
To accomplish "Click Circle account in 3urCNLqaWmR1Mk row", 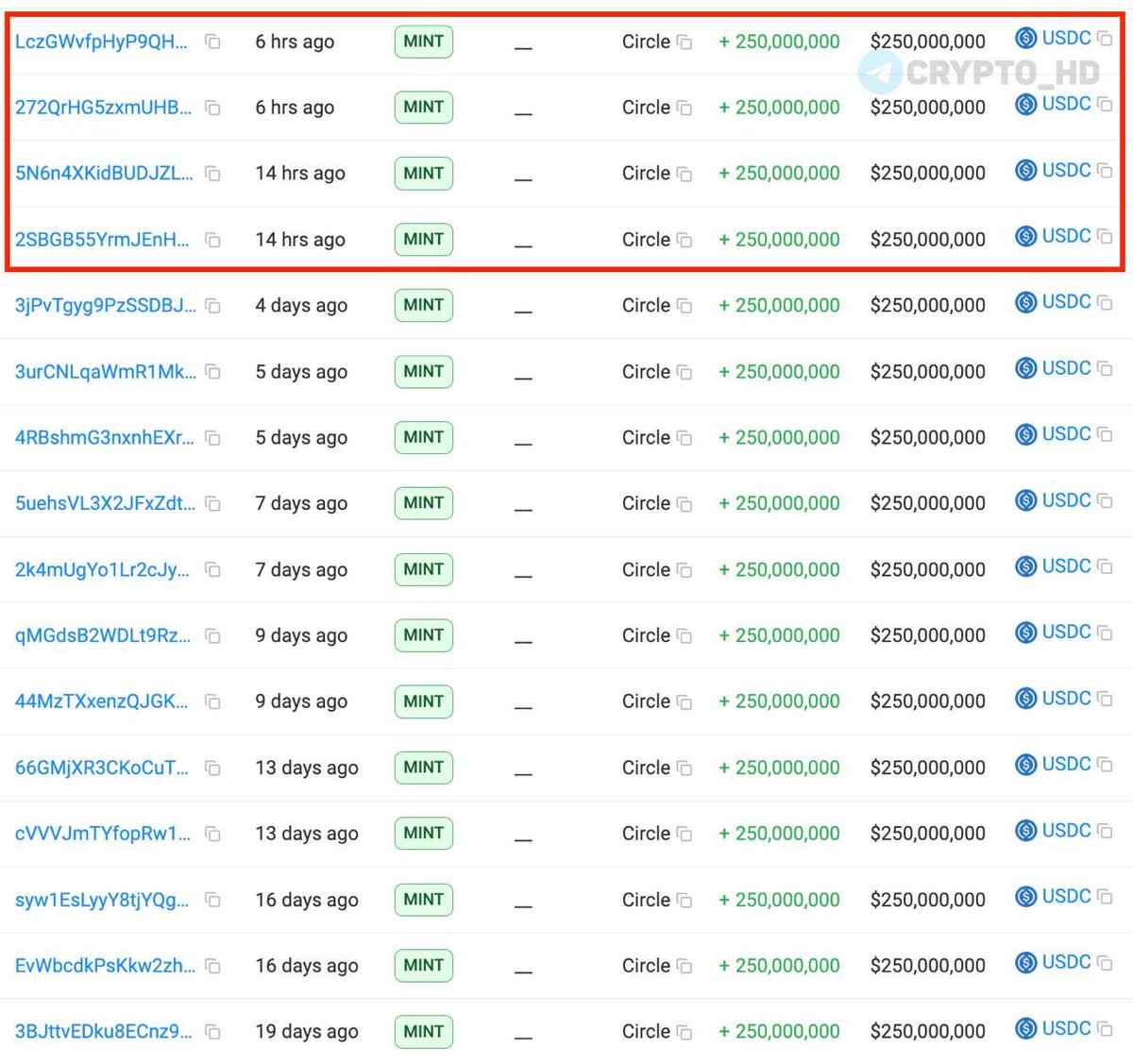I will coord(646,372).
